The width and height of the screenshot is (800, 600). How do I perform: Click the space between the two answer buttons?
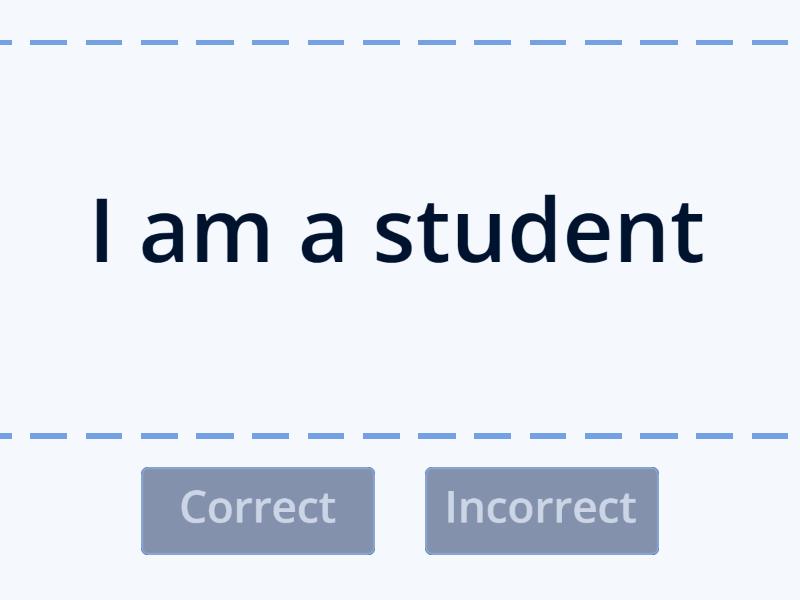[x=400, y=510]
